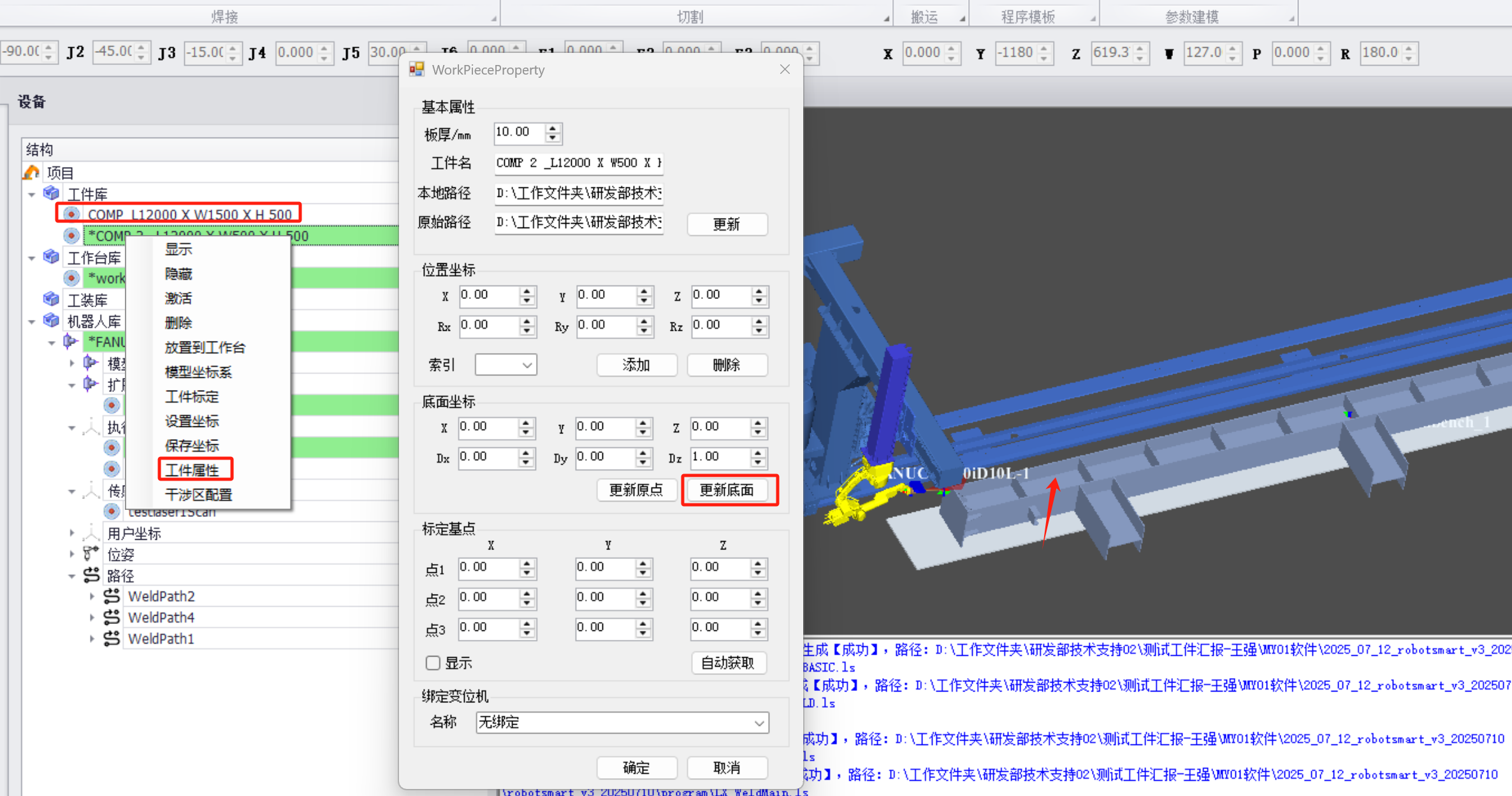Click the COMP_L12000 X W1500 workpiece icon
The height and width of the screenshot is (796, 1512).
point(71,214)
